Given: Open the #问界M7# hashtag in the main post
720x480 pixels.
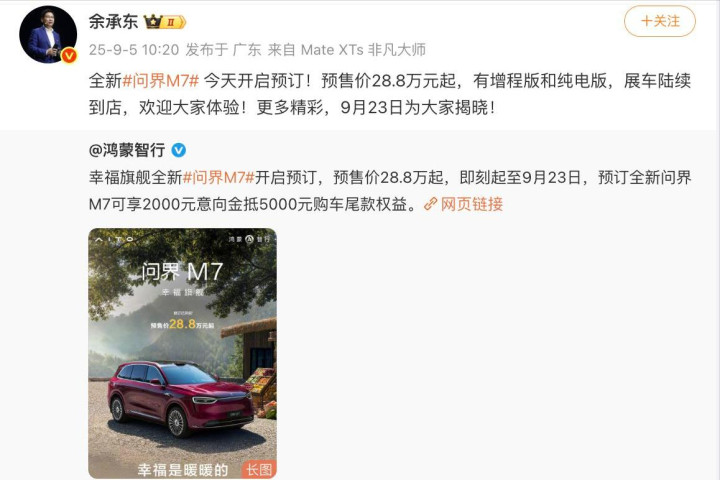Looking at the screenshot, I should 161,81.
